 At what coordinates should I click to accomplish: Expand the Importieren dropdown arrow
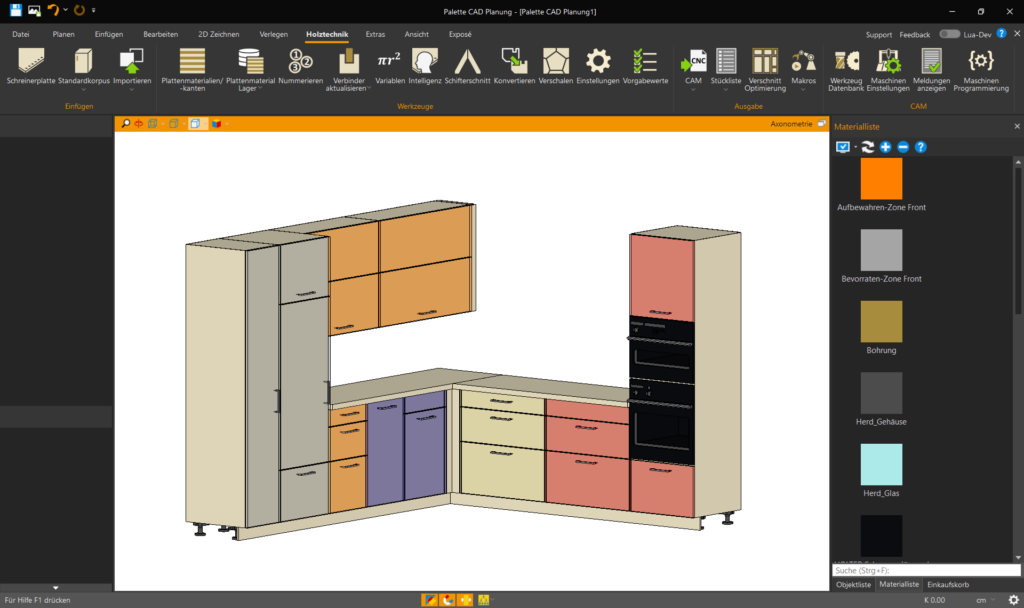click(132, 89)
